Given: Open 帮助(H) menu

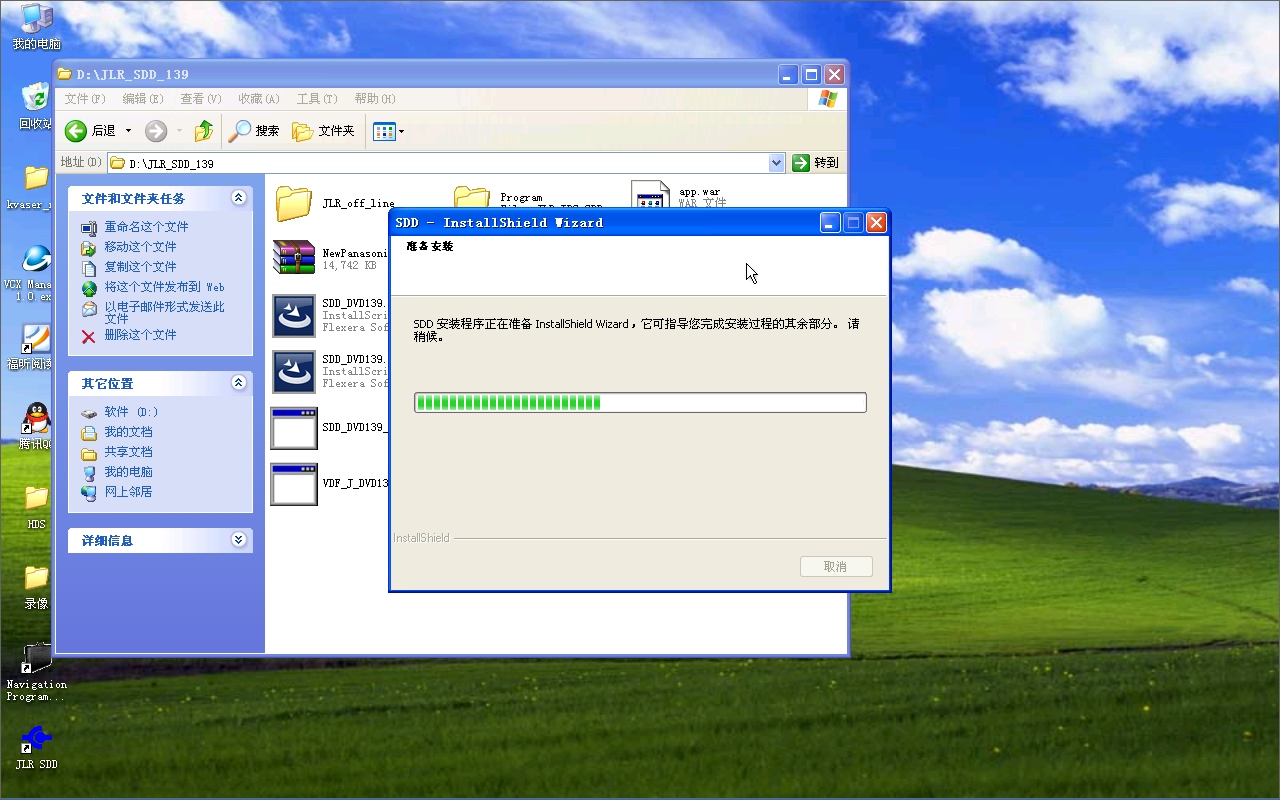Looking at the screenshot, I should (x=375, y=99).
